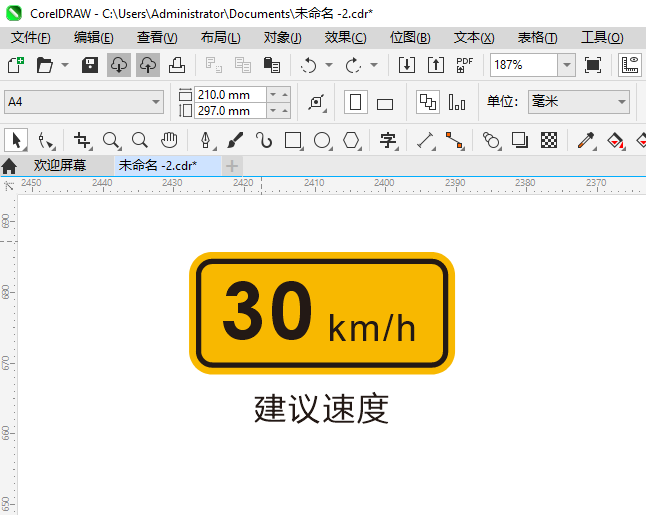Switch to the 欢迎屏幕 tab
Viewport: 646px width, 515px height.
click(60, 166)
